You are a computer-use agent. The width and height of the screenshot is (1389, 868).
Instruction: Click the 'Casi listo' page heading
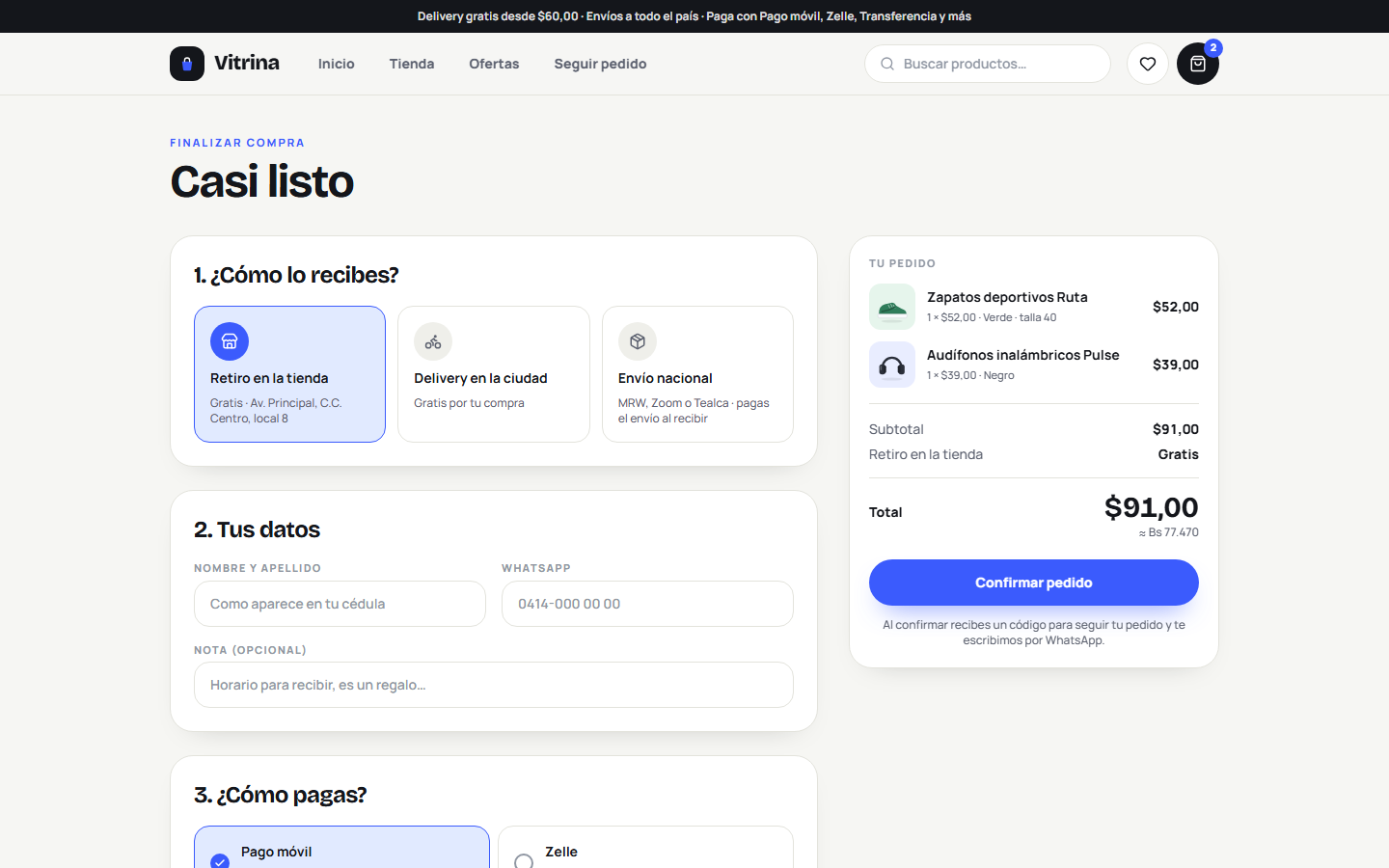click(262, 181)
